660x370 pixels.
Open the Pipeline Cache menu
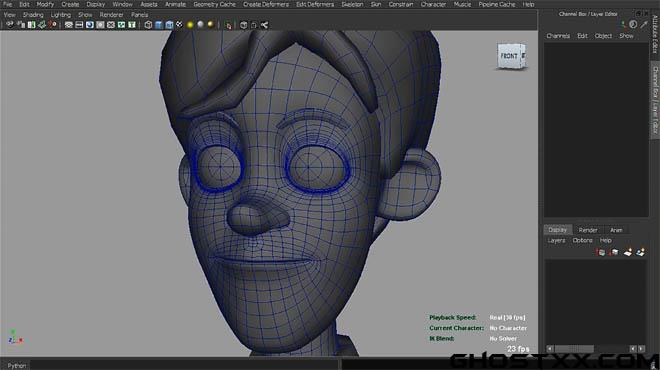point(497,4)
